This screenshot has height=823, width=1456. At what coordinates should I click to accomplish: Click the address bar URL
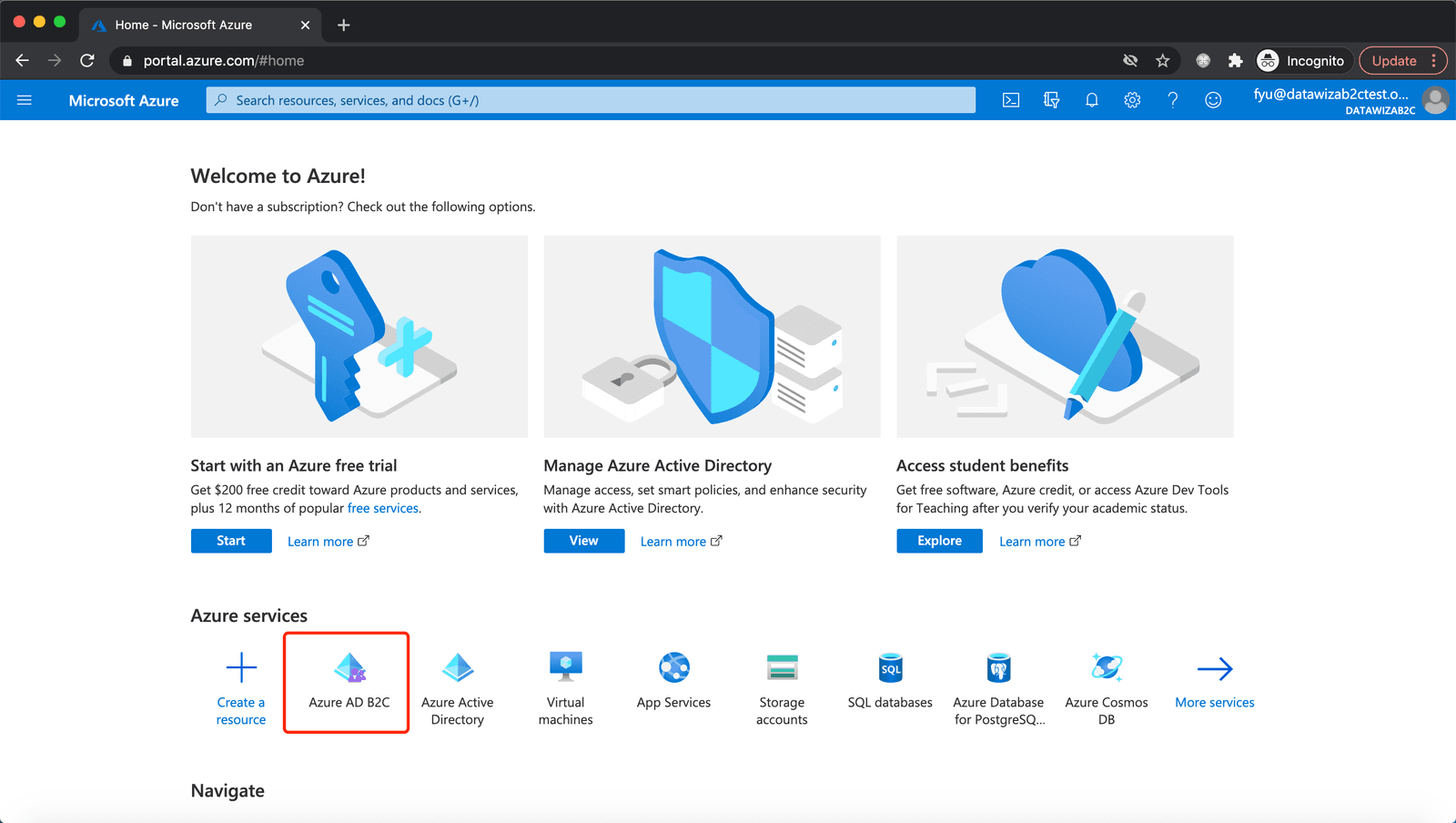(224, 61)
